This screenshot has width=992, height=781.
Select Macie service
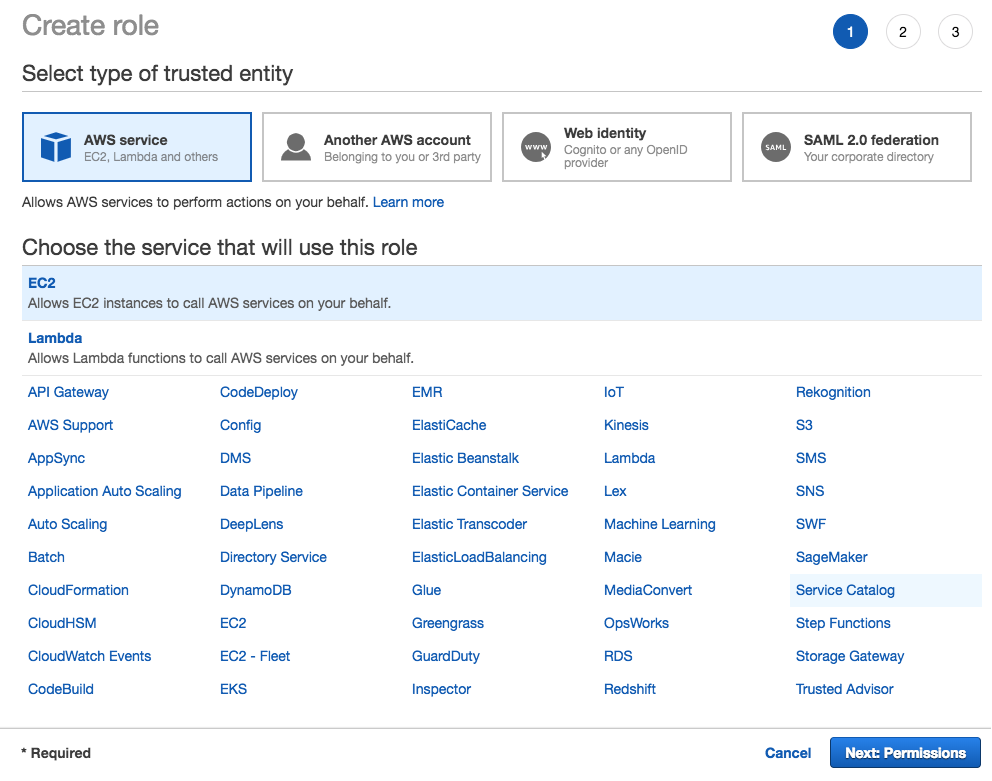[623, 557]
